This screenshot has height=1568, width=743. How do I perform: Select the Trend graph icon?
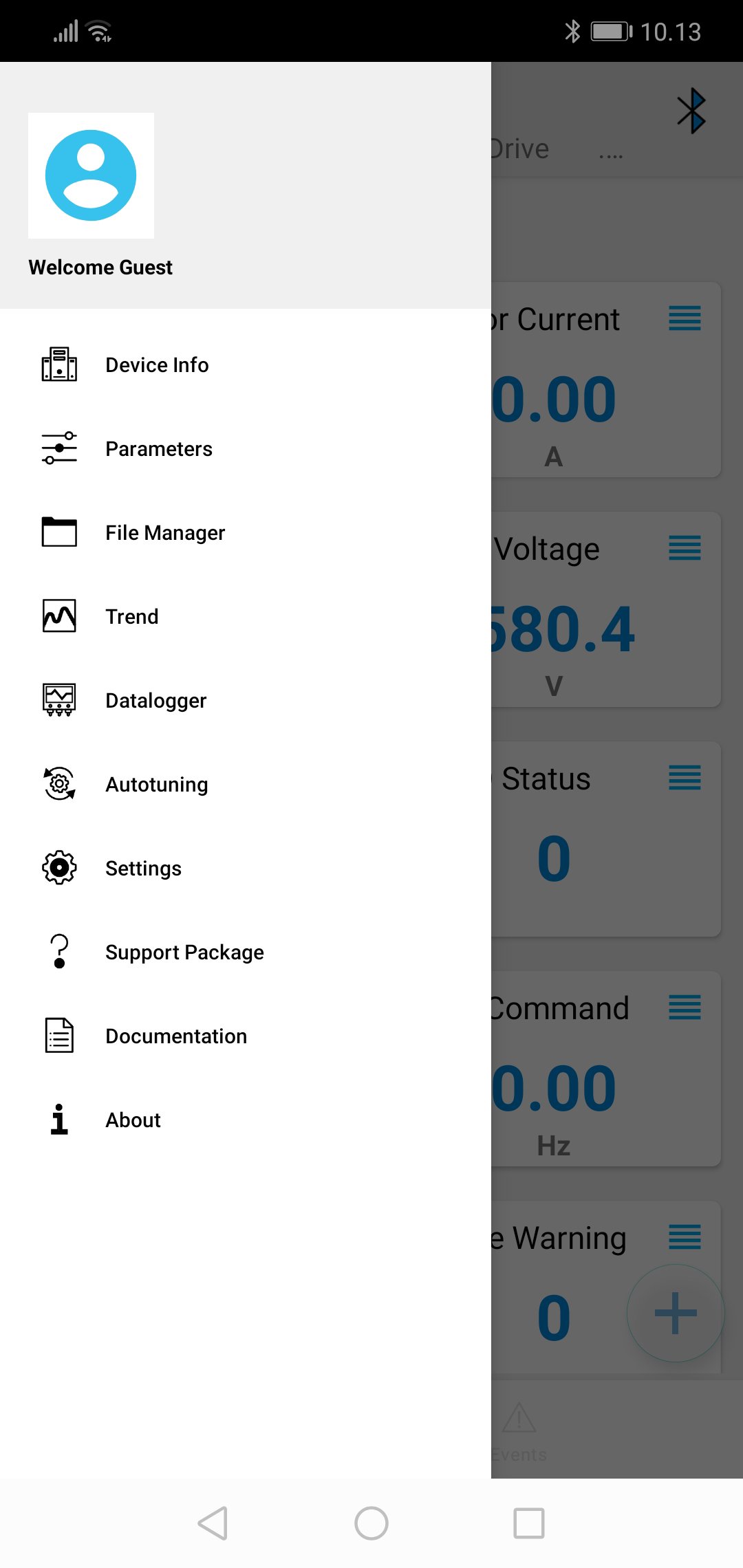click(59, 616)
